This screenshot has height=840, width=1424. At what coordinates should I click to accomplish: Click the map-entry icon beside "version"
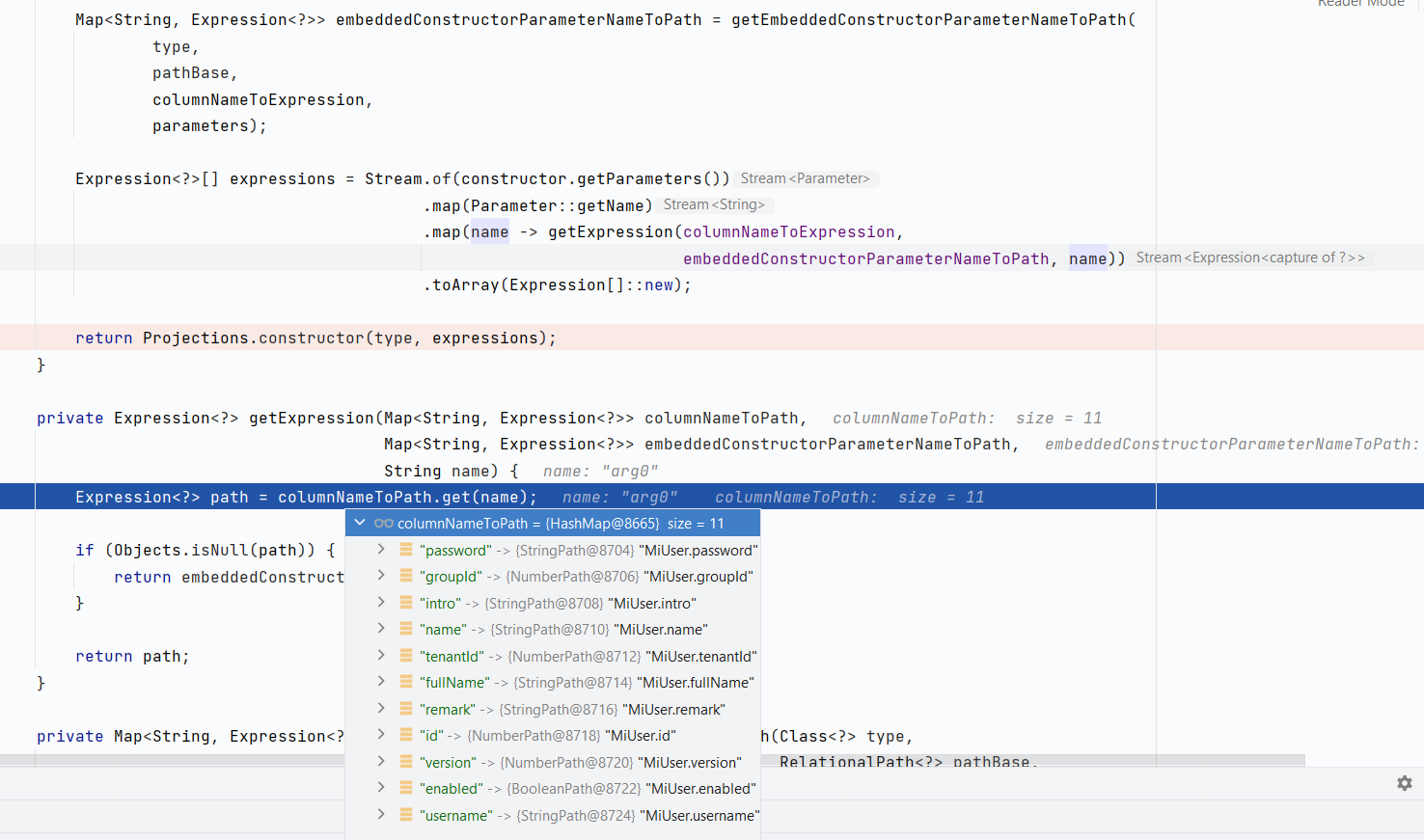coord(405,762)
